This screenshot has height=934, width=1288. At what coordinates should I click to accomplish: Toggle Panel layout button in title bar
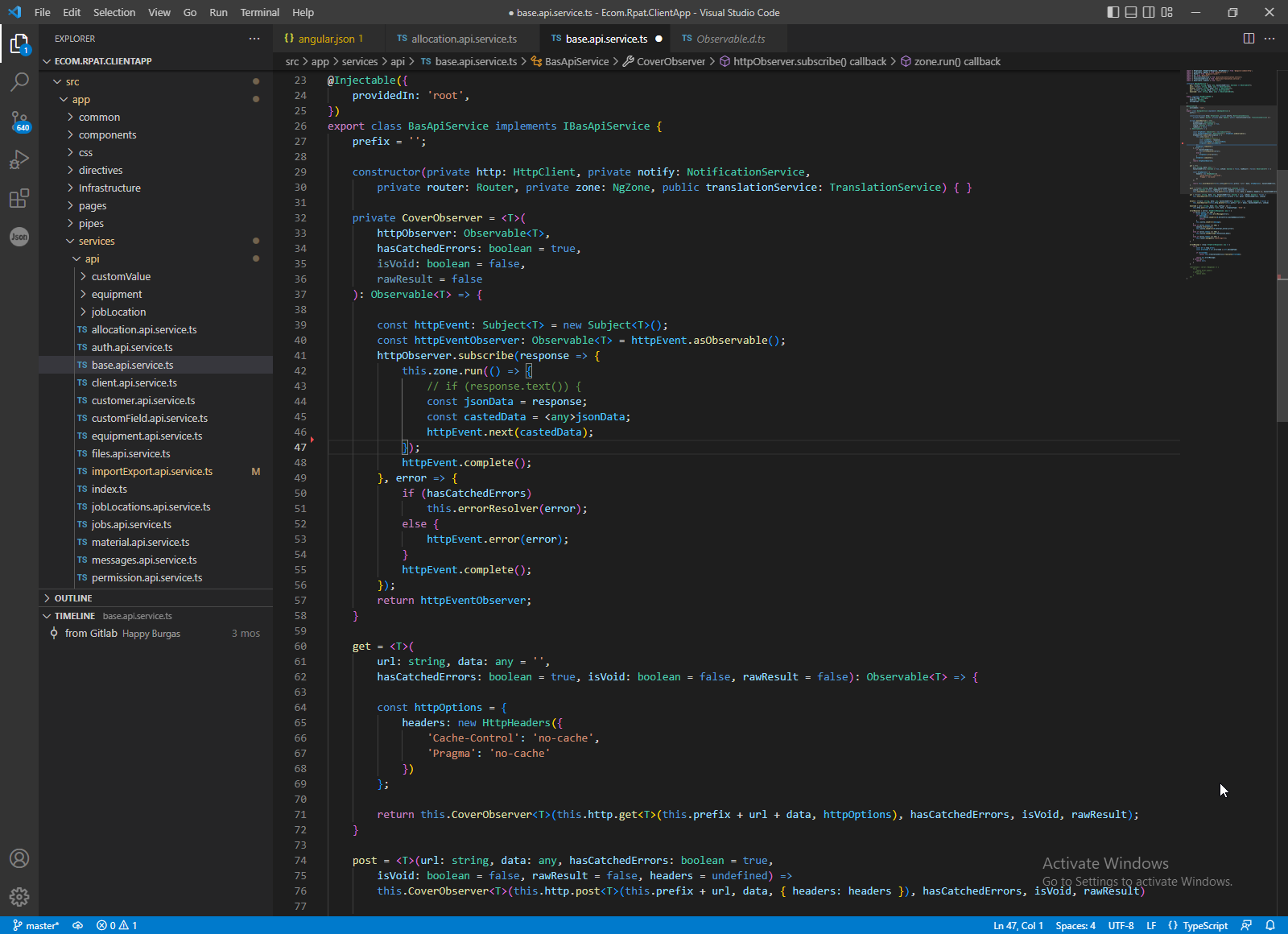[x=1131, y=12]
